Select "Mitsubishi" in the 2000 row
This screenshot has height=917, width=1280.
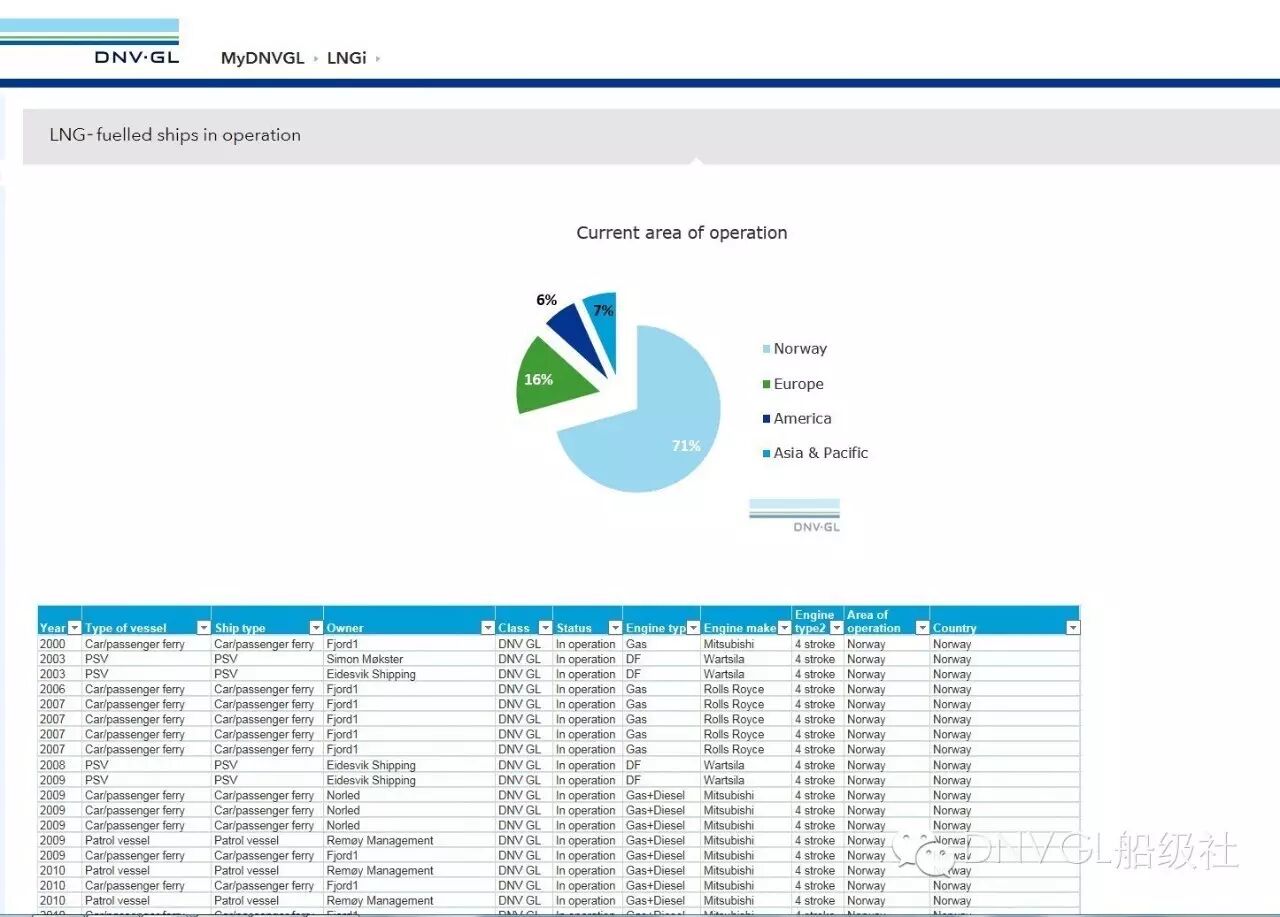click(729, 644)
